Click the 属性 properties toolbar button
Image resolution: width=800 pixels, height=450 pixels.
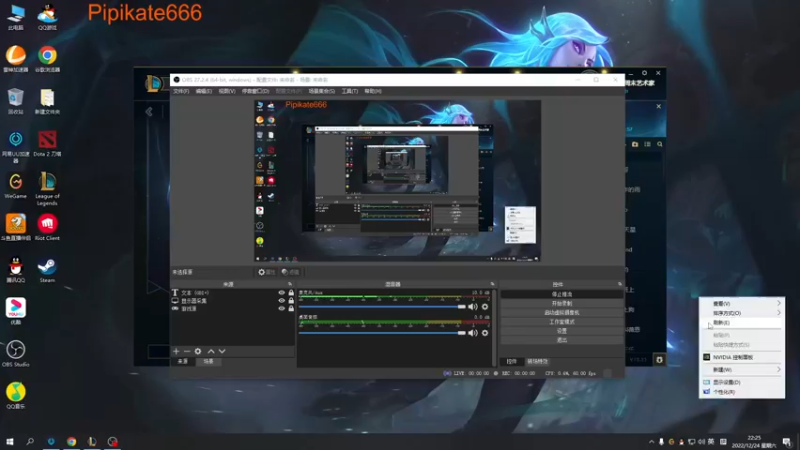click(x=266, y=272)
